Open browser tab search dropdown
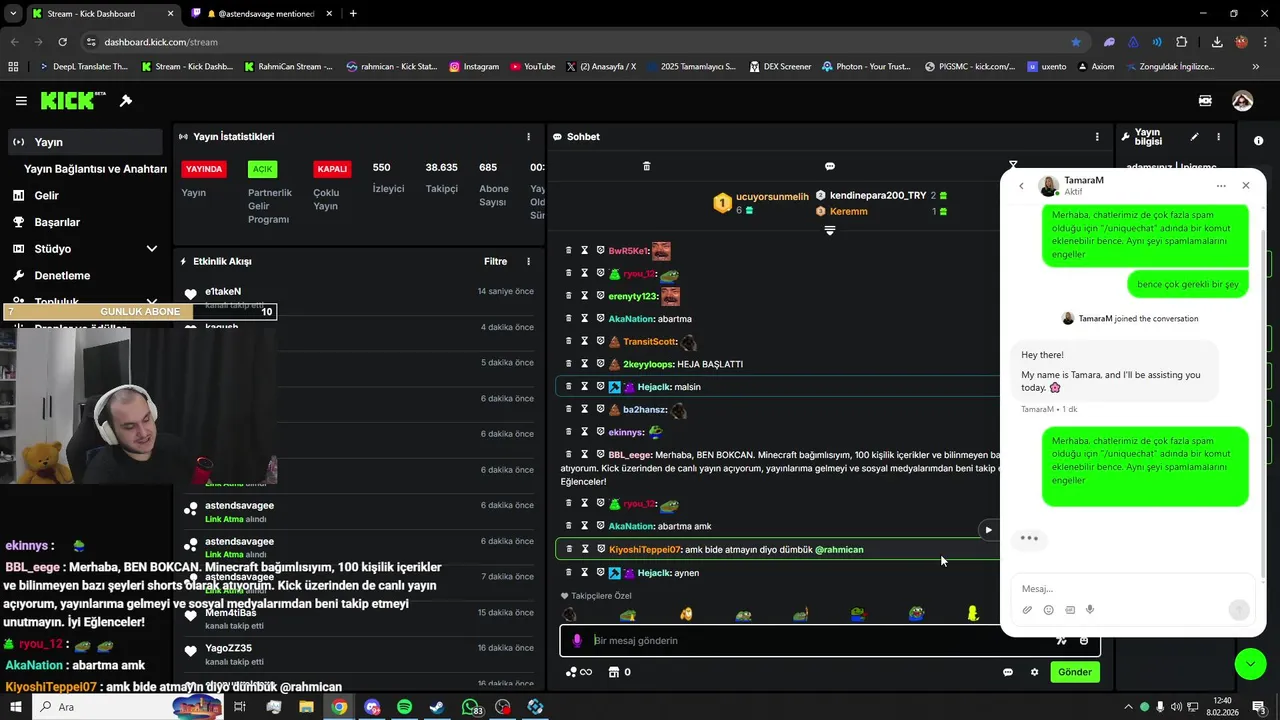 point(13,14)
